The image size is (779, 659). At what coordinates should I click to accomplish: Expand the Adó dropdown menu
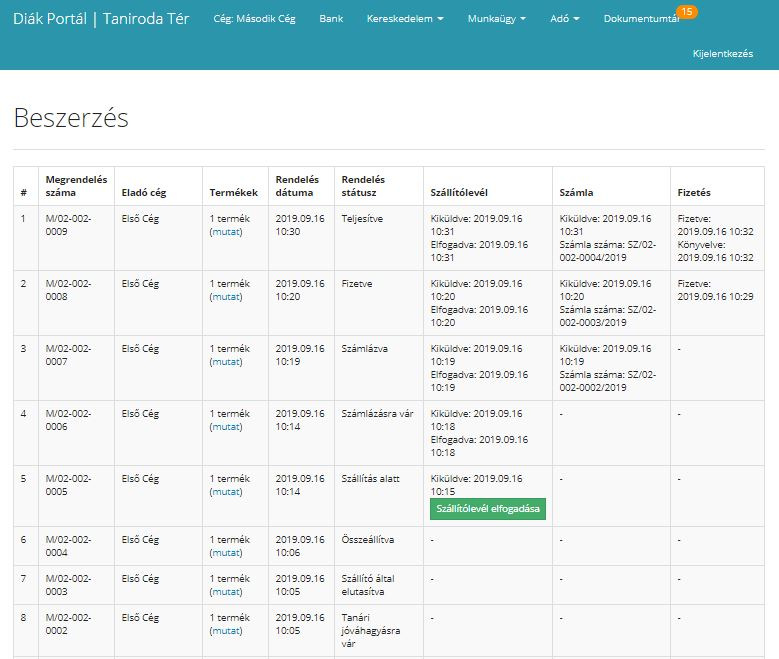tap(564, 19)
